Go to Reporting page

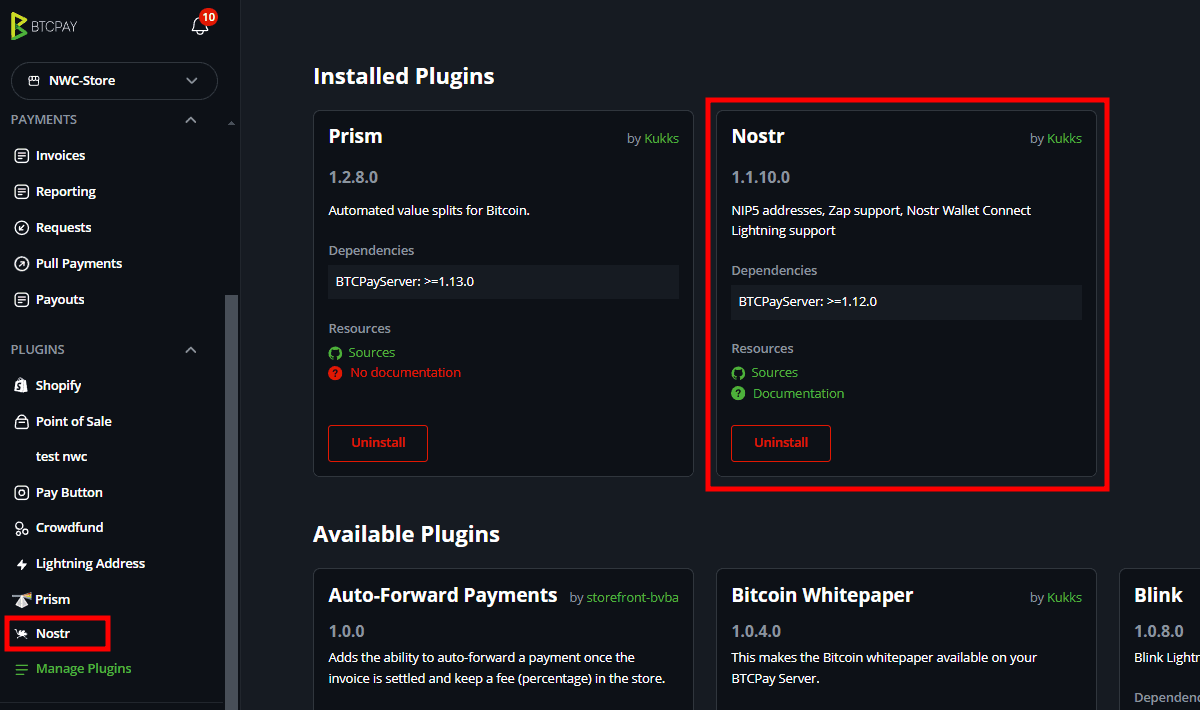(66, 192)
